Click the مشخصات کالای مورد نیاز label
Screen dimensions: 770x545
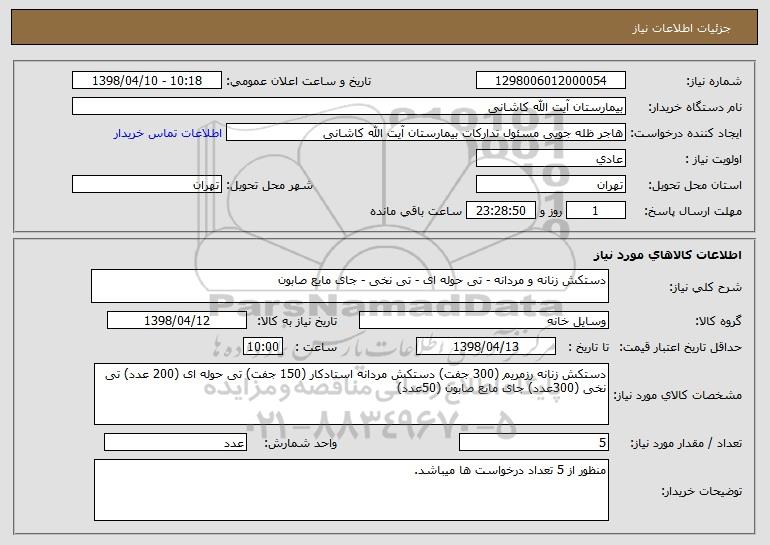point(678,395)
